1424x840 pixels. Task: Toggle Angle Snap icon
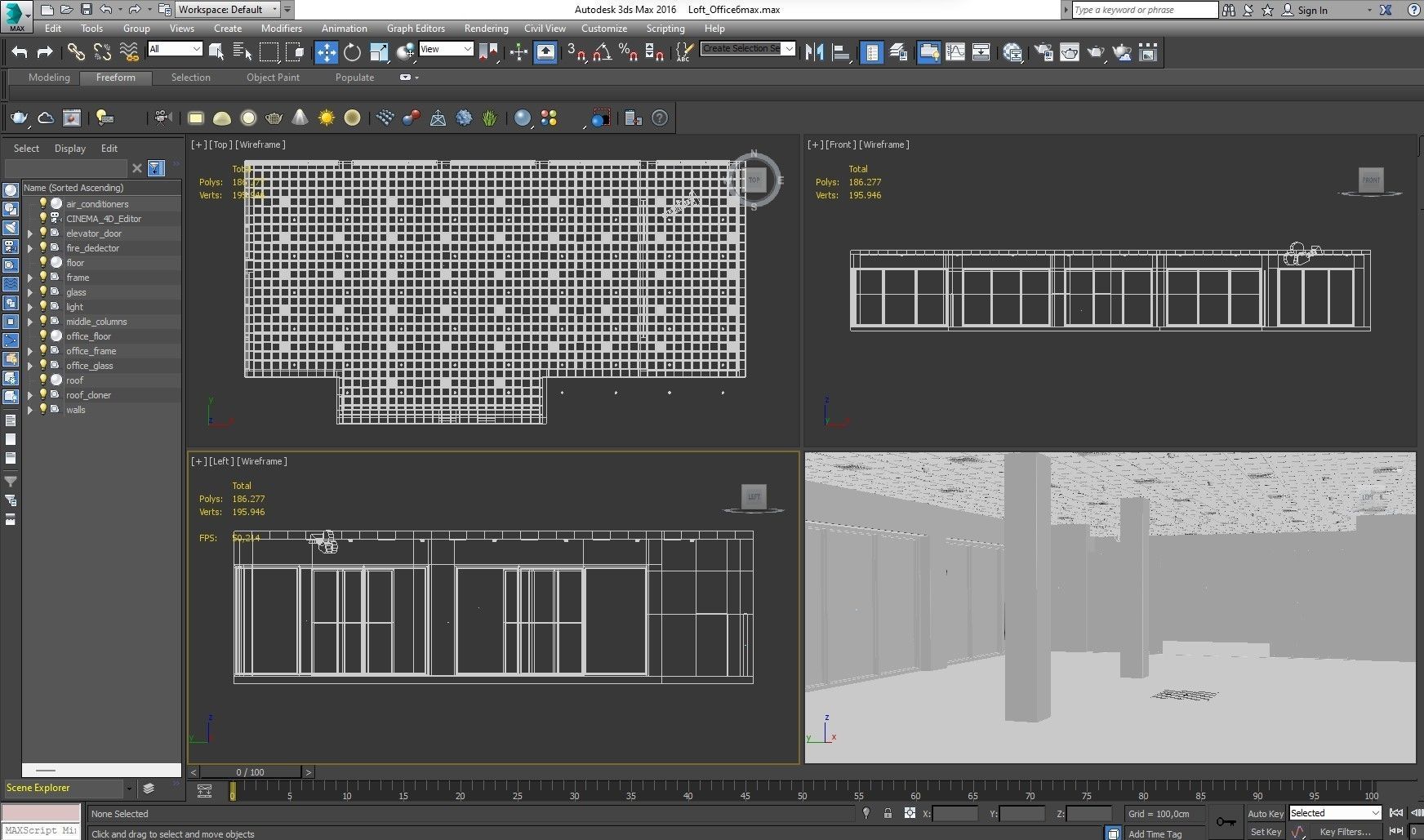tap(603, 52)
